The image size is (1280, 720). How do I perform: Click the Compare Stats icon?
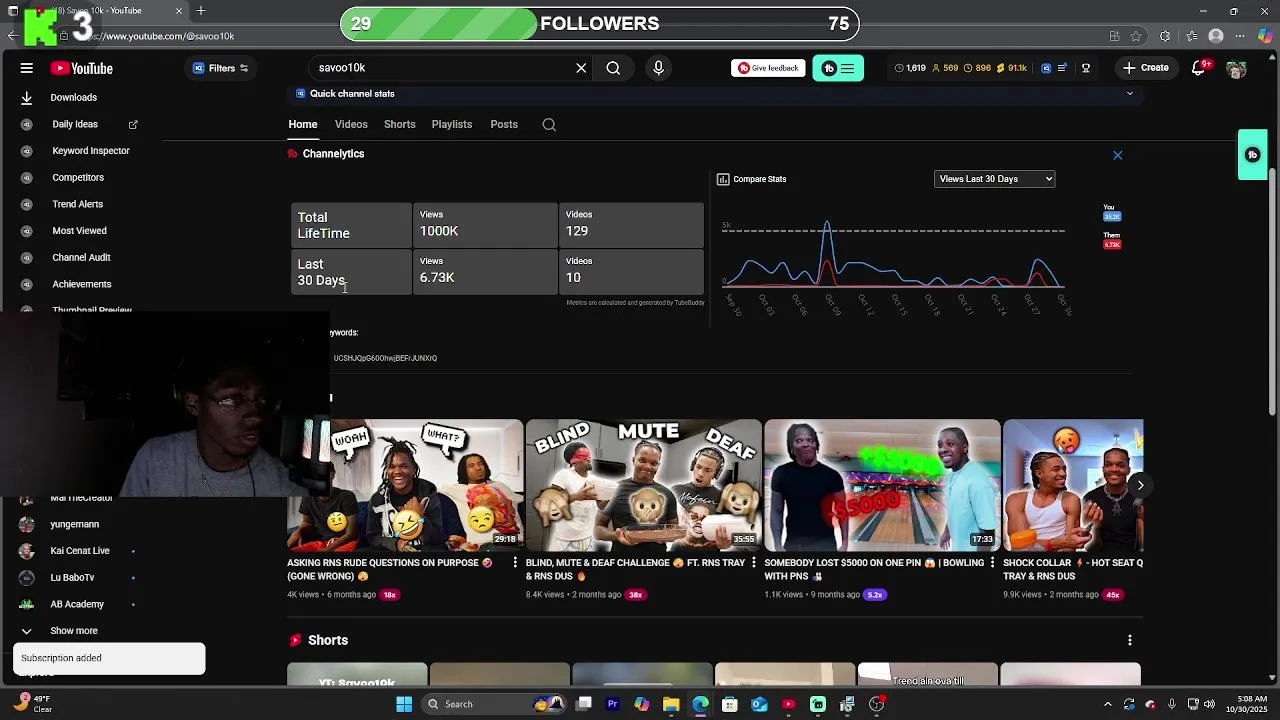[x=723, y=179]
